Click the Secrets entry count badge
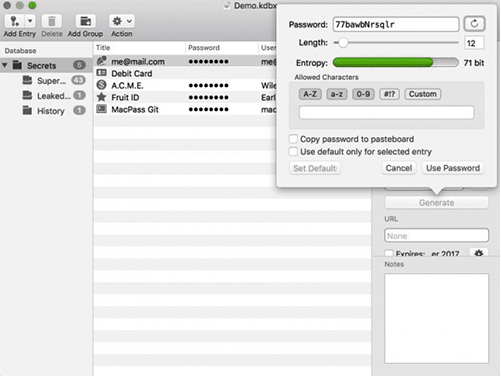Image resolution: width=501 pixels, height=376 pixels. (x=79, y=65)
